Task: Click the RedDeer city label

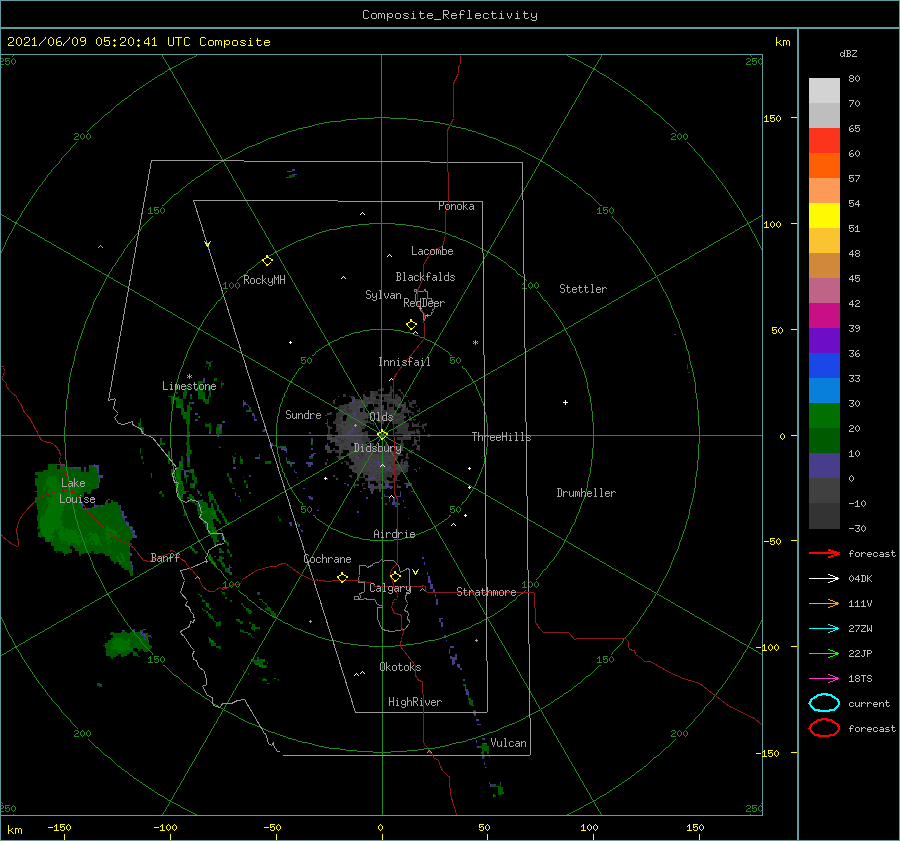Action: [424, 303]
